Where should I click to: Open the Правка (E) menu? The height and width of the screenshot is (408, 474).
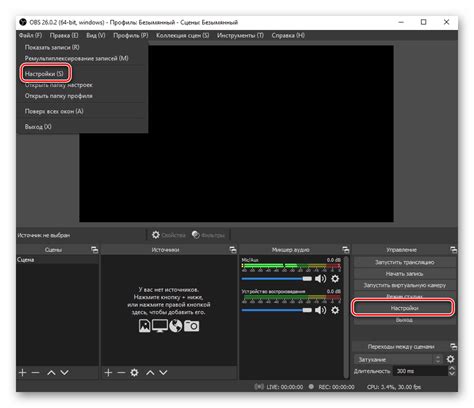coord(64,35)
